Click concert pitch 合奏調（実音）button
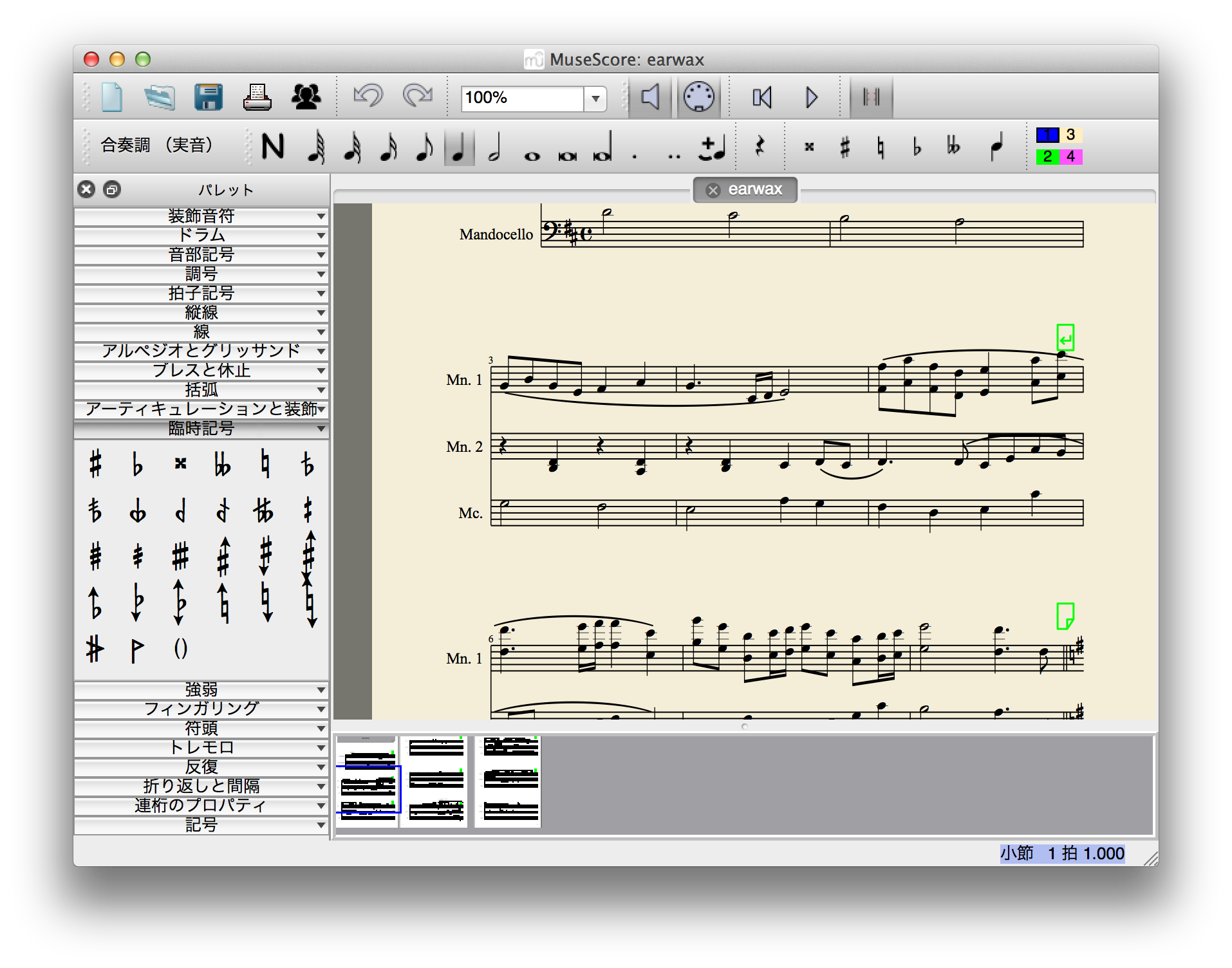This screenshot has width=1232, height=968. tap(158, 145)
